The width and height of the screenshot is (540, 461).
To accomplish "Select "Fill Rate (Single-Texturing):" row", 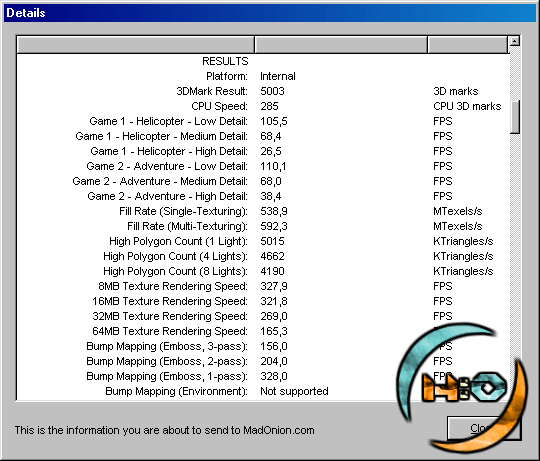I will [x=184, y=211].
